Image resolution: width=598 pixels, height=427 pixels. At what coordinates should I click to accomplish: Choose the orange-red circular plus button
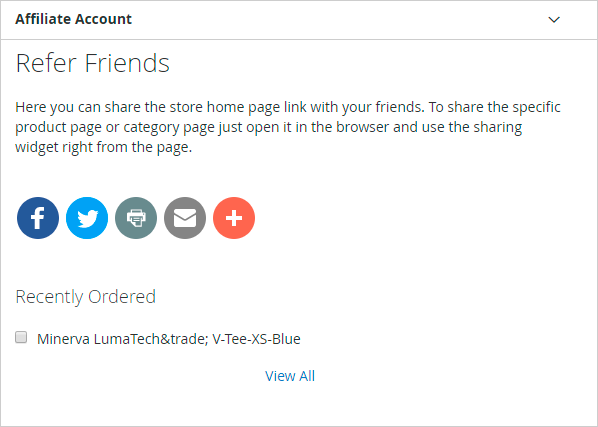click(x=234, y=218)
